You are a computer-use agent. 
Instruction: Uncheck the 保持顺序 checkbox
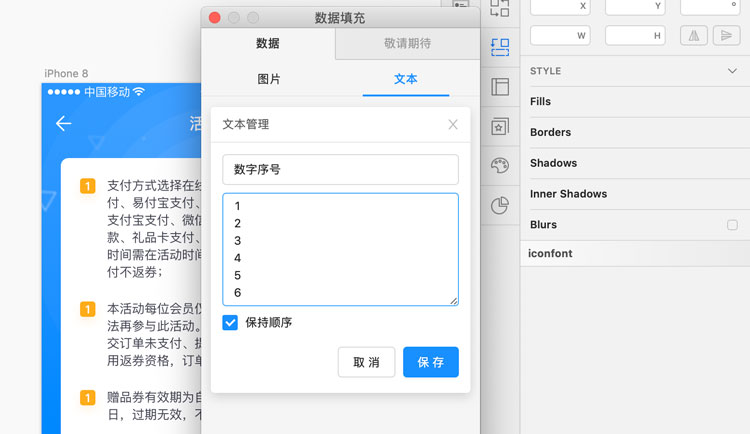231,323
